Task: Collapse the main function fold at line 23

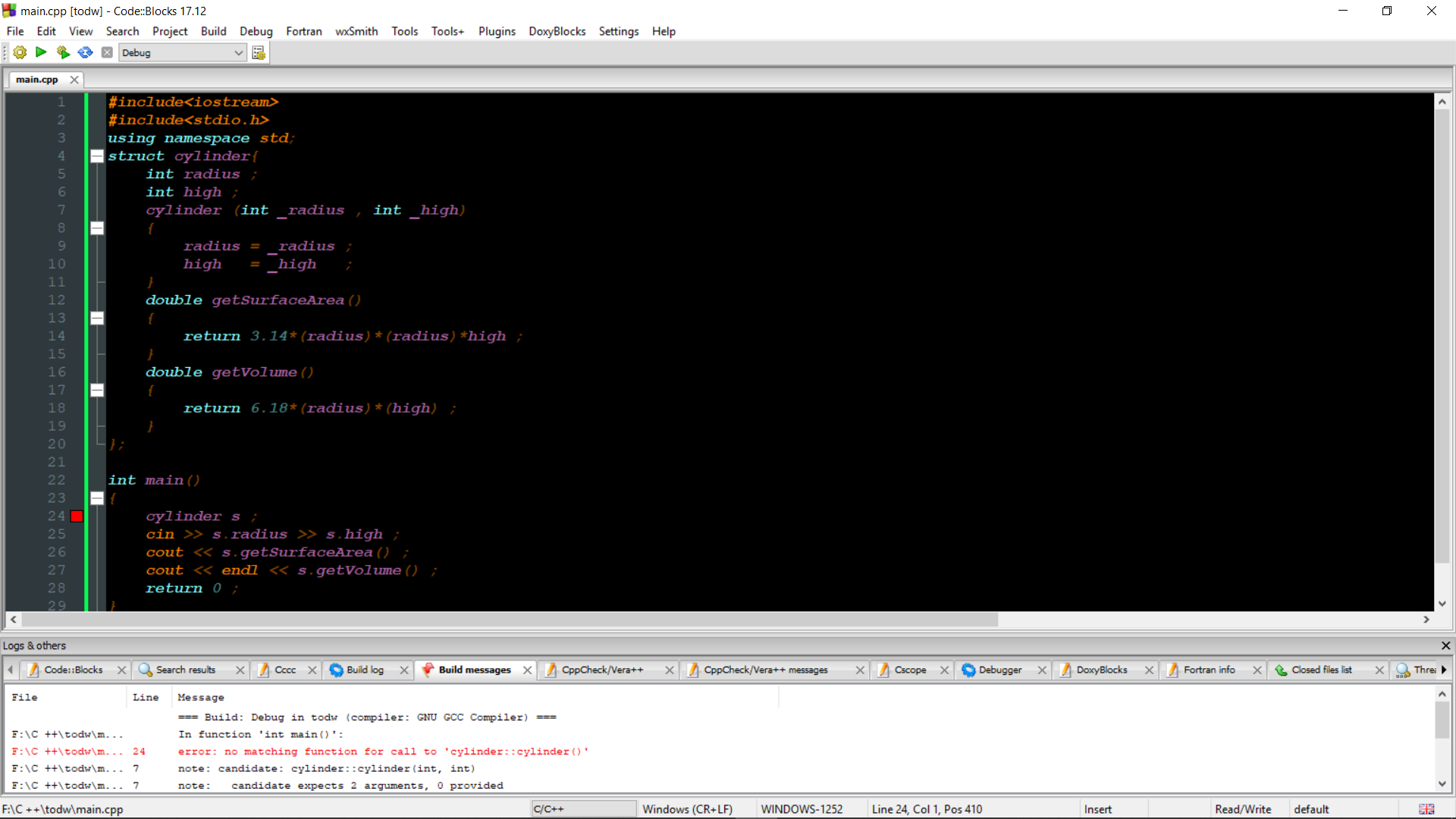Action: click(97, 498)
